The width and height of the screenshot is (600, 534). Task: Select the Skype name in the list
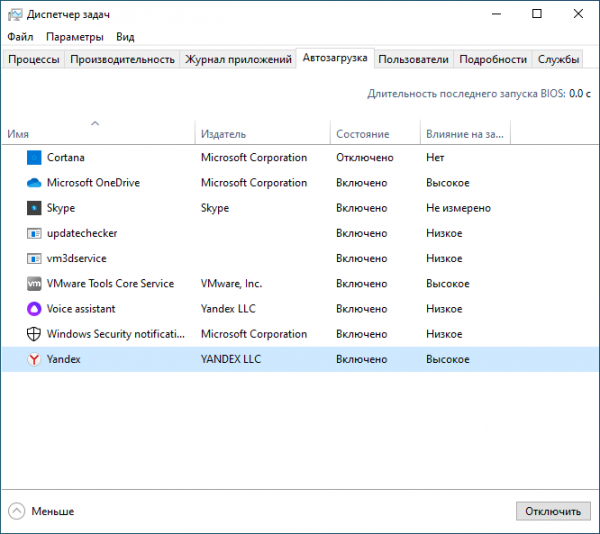point(61,208)
